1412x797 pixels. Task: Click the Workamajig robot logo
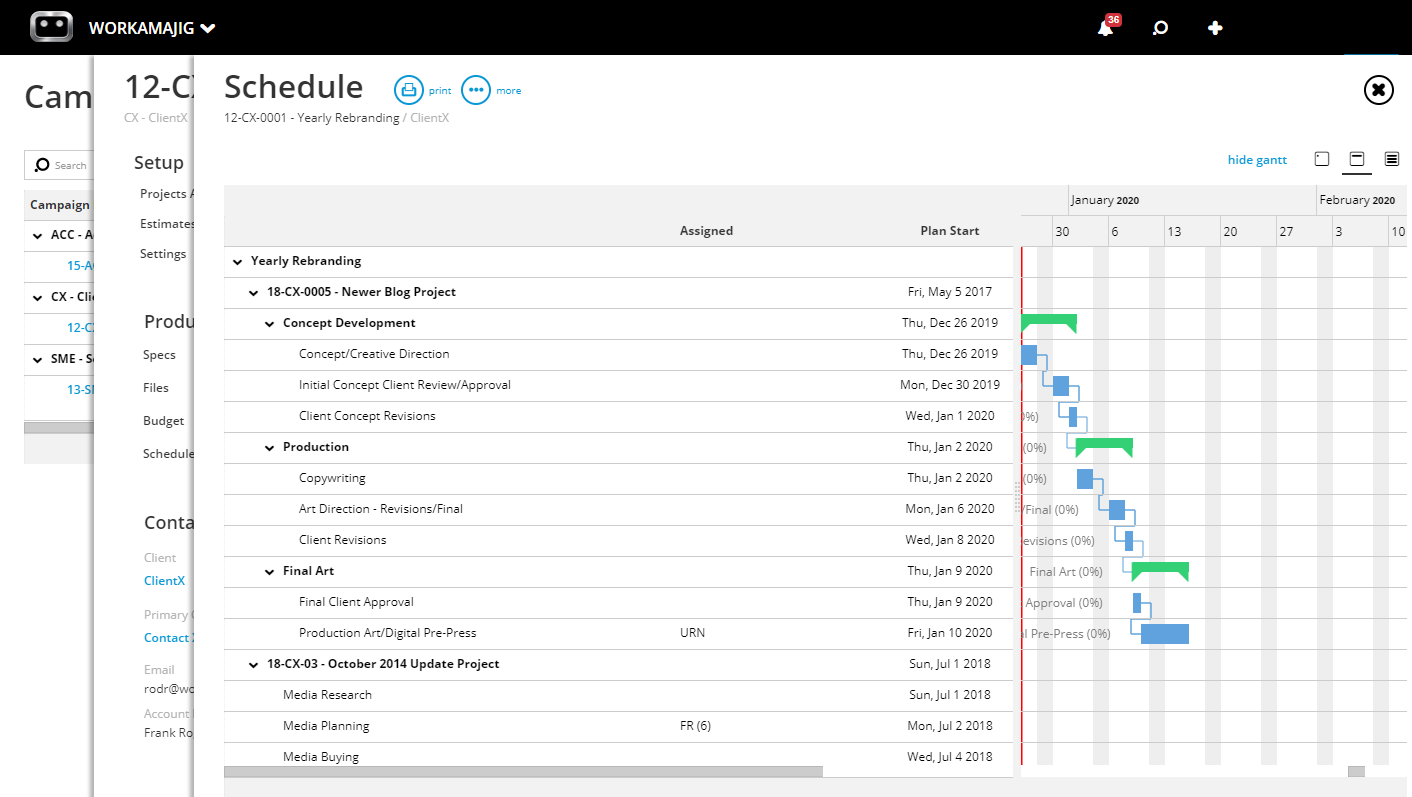50,27
